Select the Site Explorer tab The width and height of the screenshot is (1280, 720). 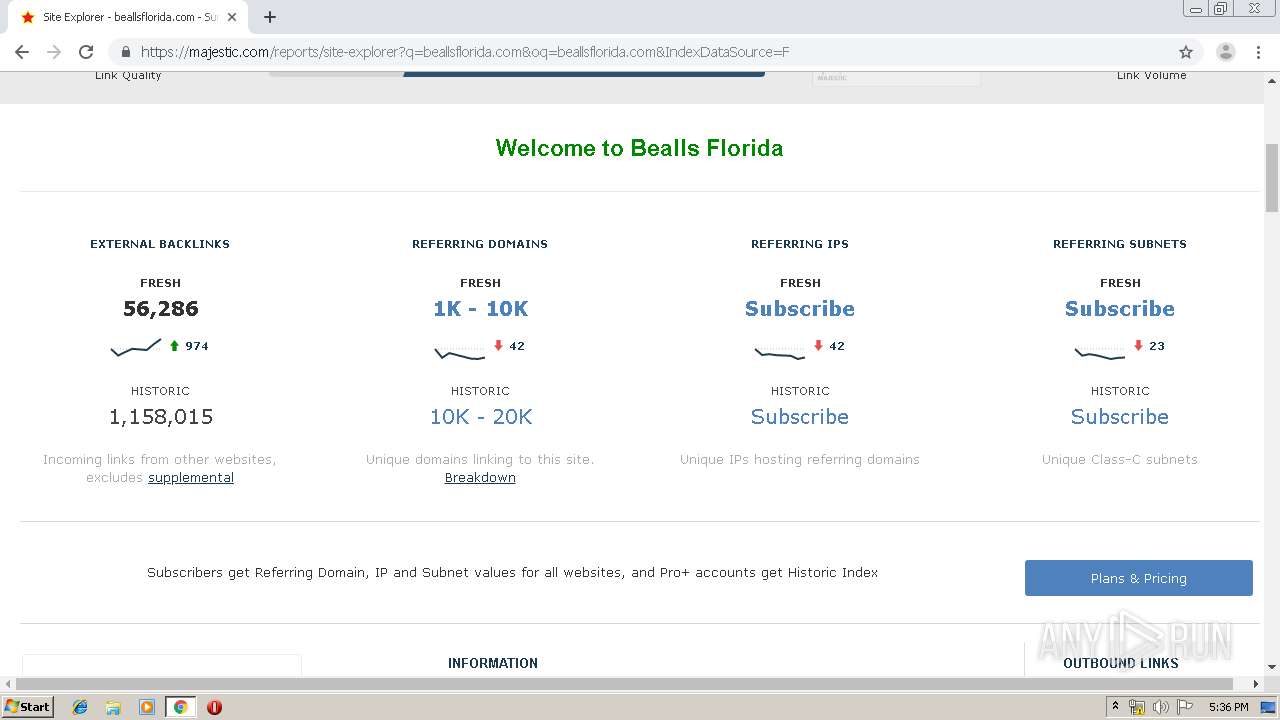(x=130, y=17)
